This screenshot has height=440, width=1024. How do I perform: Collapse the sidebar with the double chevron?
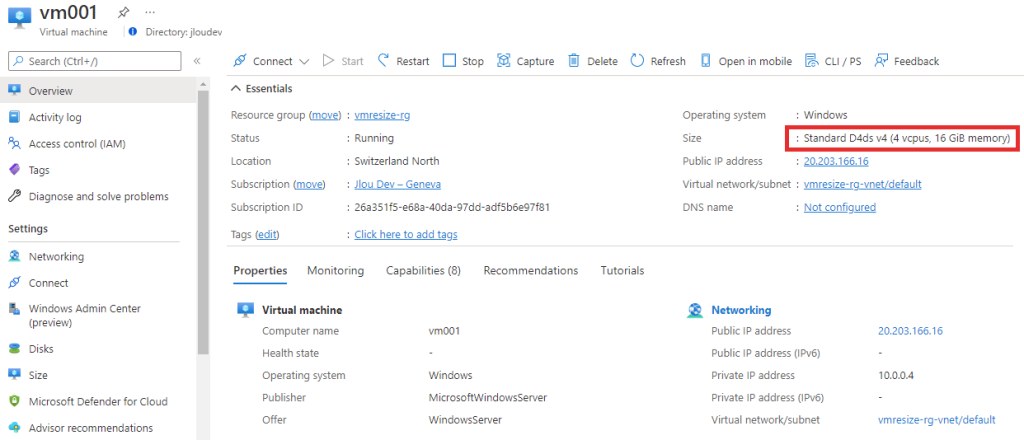[197, 61]
